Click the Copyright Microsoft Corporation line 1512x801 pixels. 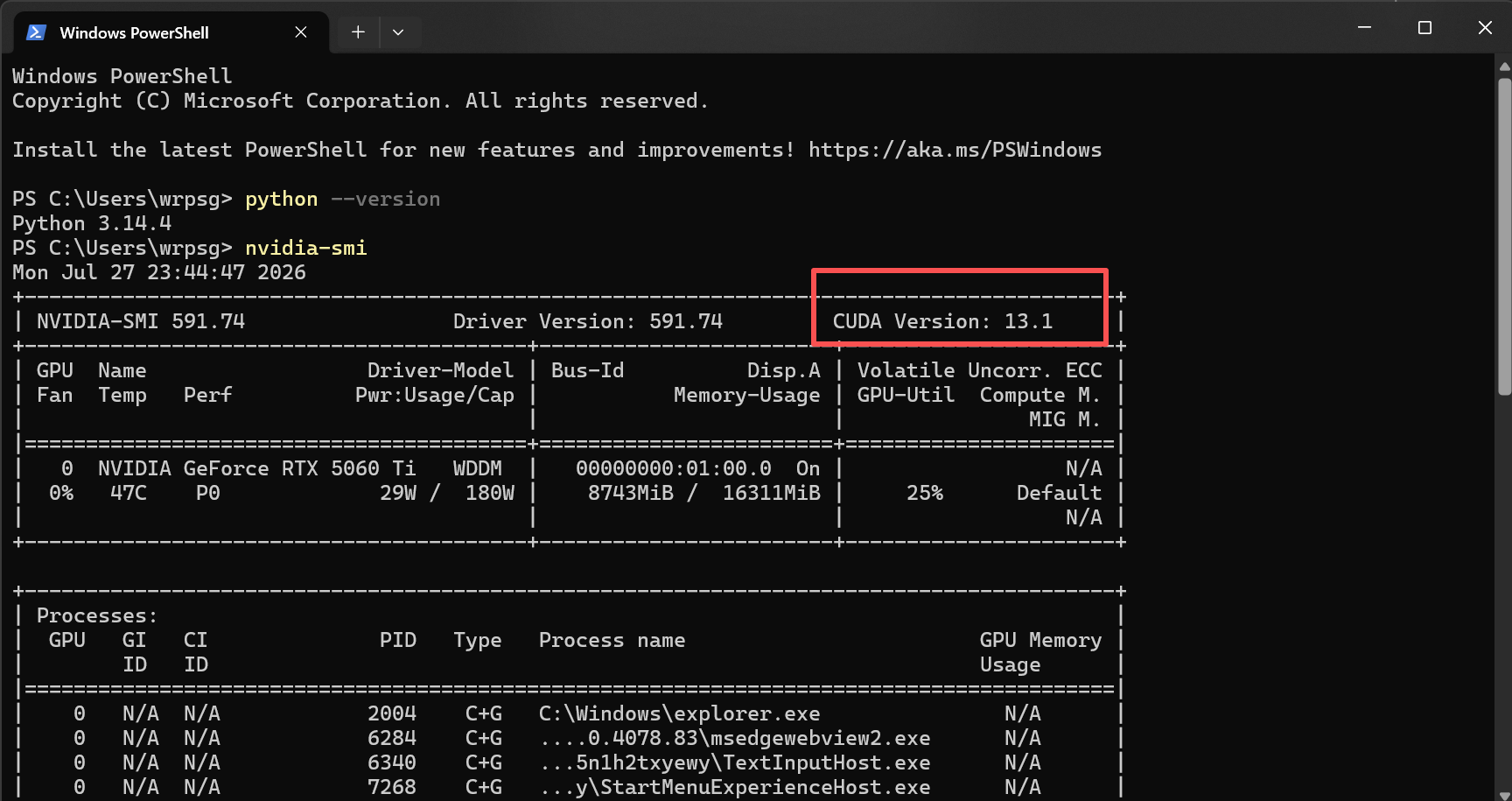point(360,101)
